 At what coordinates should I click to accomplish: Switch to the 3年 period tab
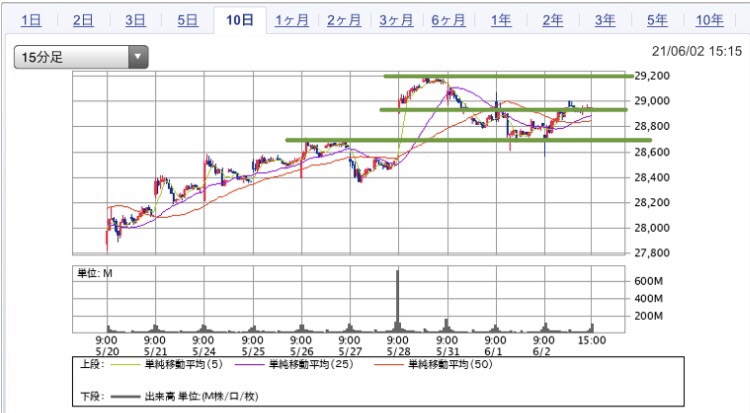tap(605, 21)
